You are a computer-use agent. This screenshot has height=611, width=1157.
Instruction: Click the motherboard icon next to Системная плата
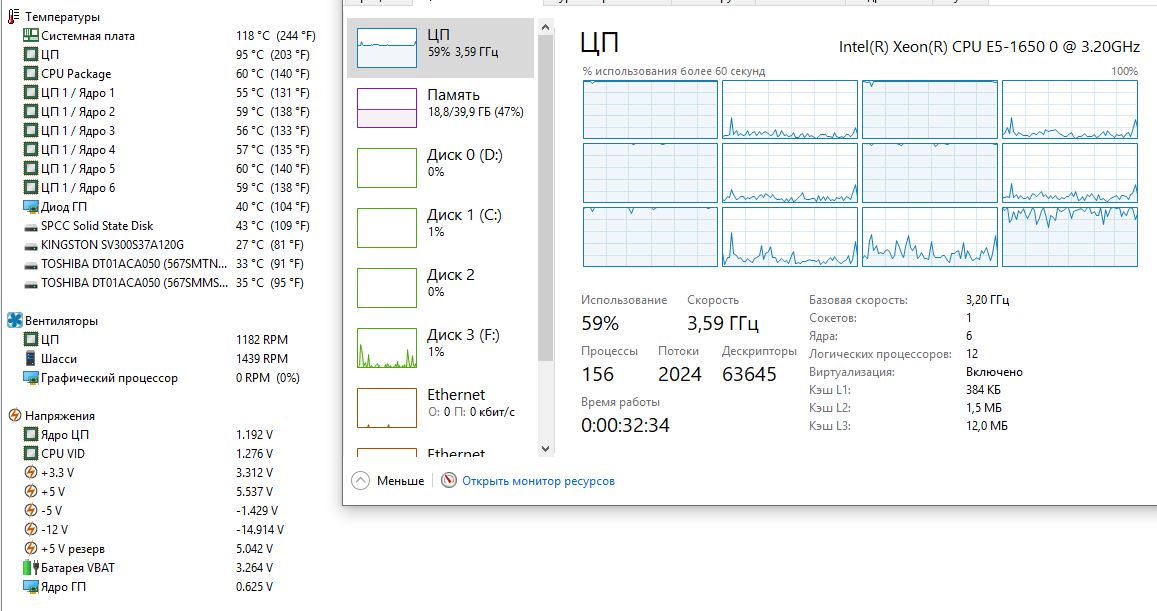[31, 36]
